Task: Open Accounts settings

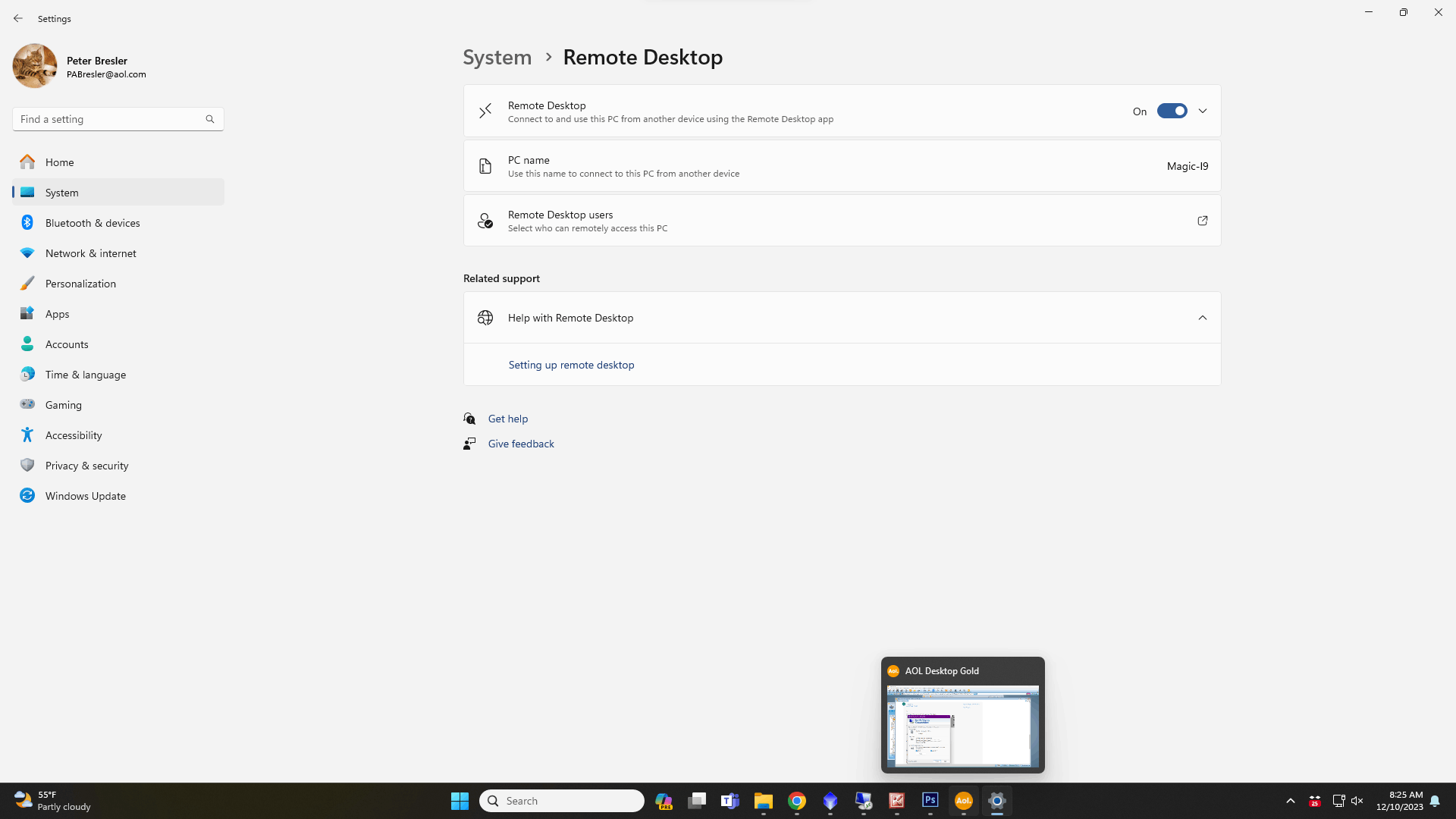Action: (x=118, y=344)
